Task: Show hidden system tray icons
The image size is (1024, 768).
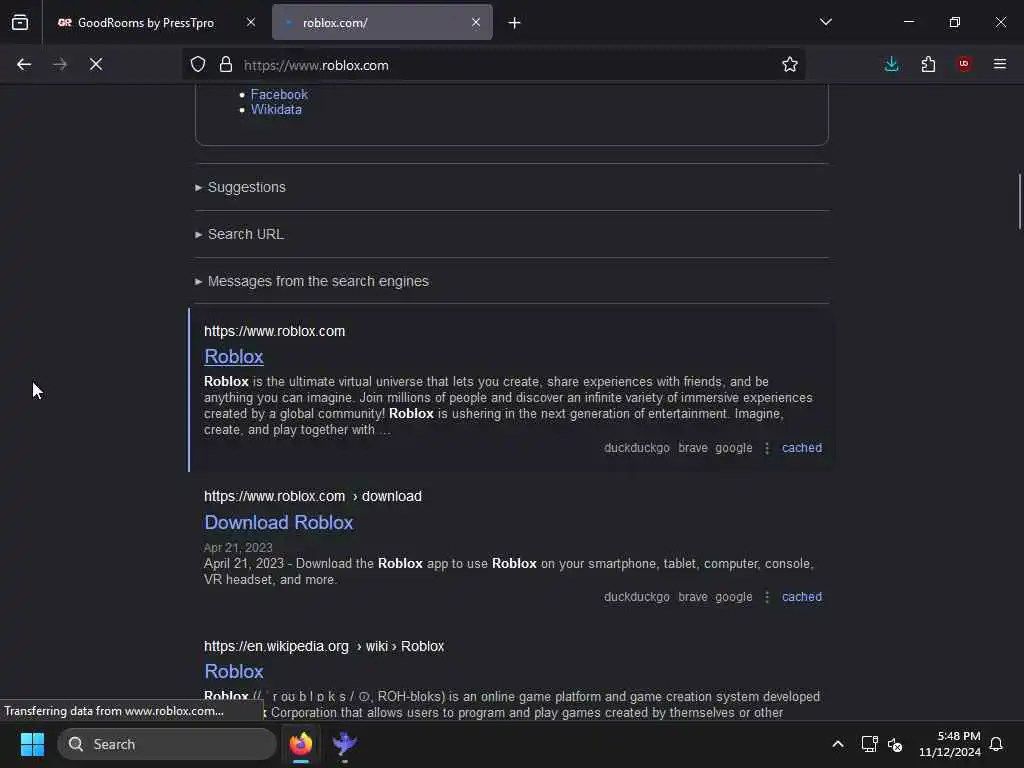Action: pyautogui.click(x=838, y=744)
